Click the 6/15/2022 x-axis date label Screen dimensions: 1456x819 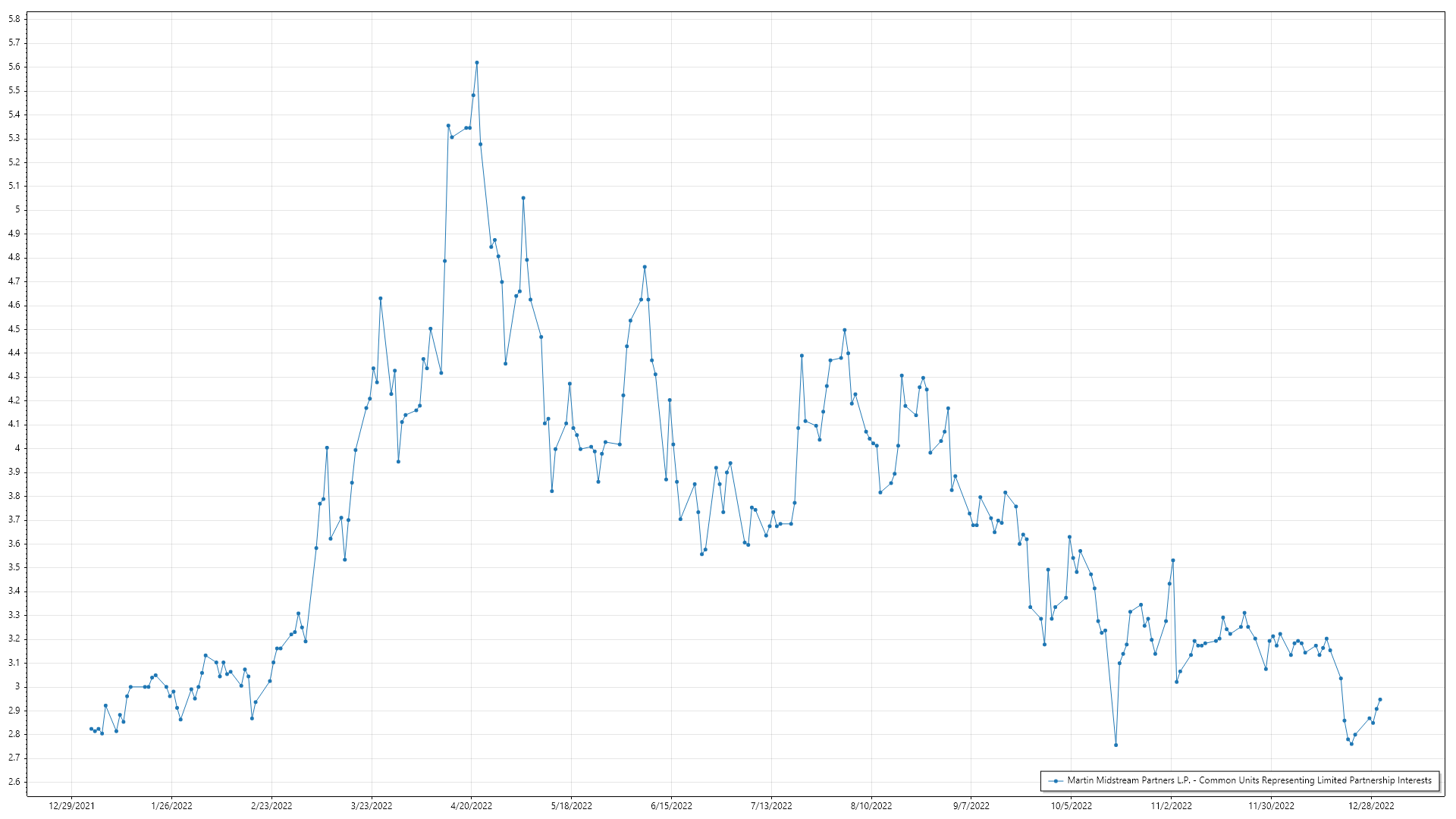point(671,805)
